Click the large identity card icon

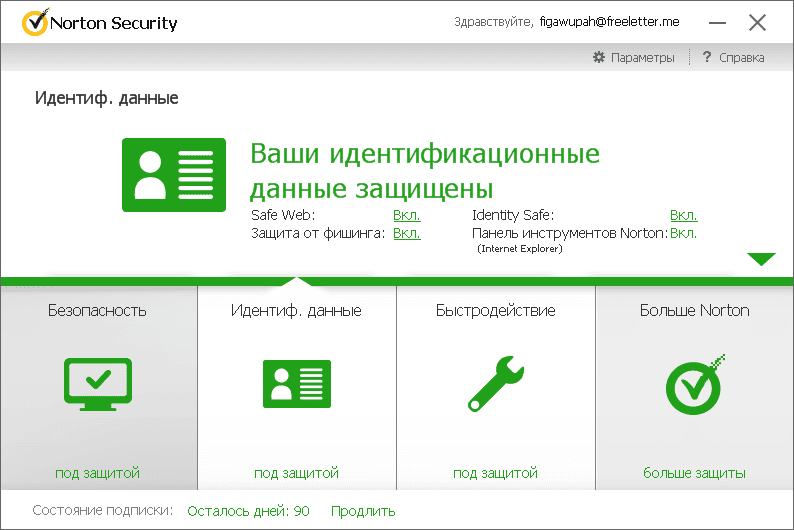174,175
